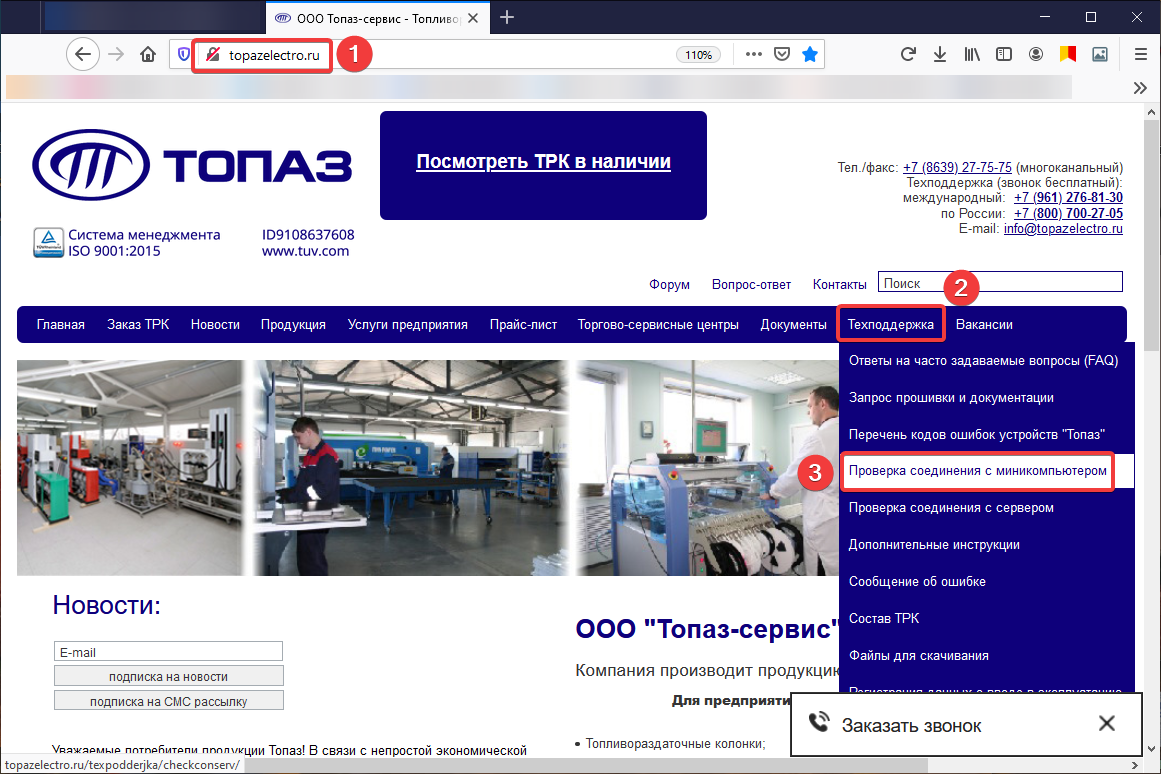Toggle the sidebar view
1161x774 pixels.
pyautogui.click(x=1004, y=54)
